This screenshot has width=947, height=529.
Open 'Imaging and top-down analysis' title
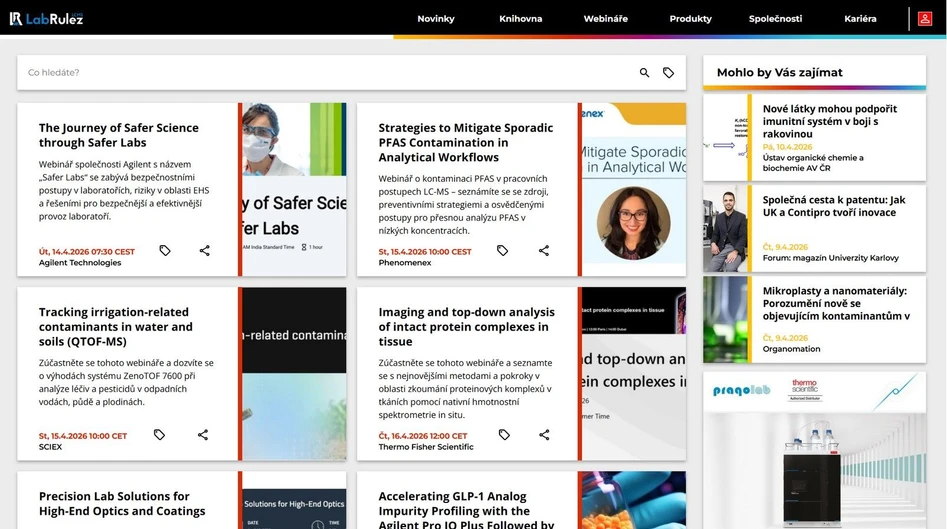(466, 327)
